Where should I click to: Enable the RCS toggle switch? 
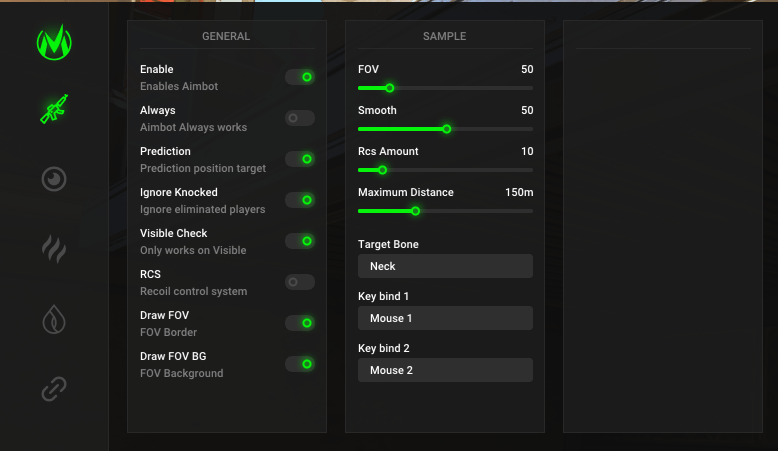[x=300, y=282]
